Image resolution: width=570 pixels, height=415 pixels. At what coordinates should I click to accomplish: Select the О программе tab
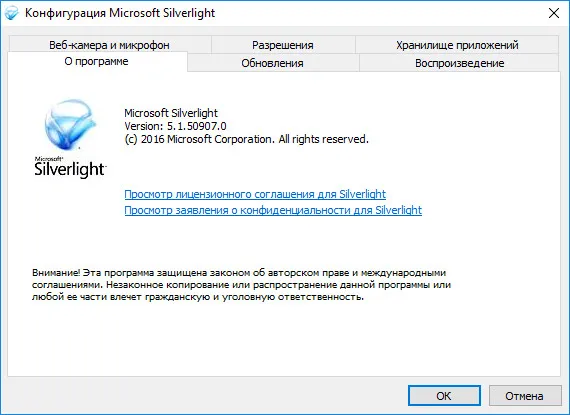tap(97, 61)
